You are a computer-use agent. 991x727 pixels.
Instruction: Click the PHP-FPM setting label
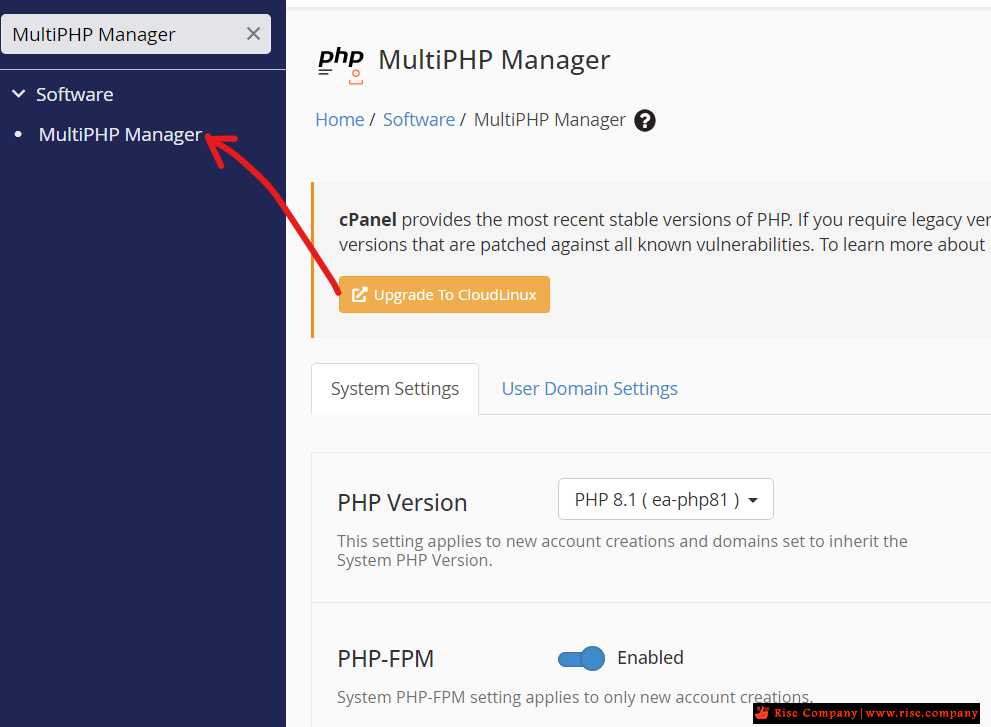pyautogui.click(x=386, y=659)
